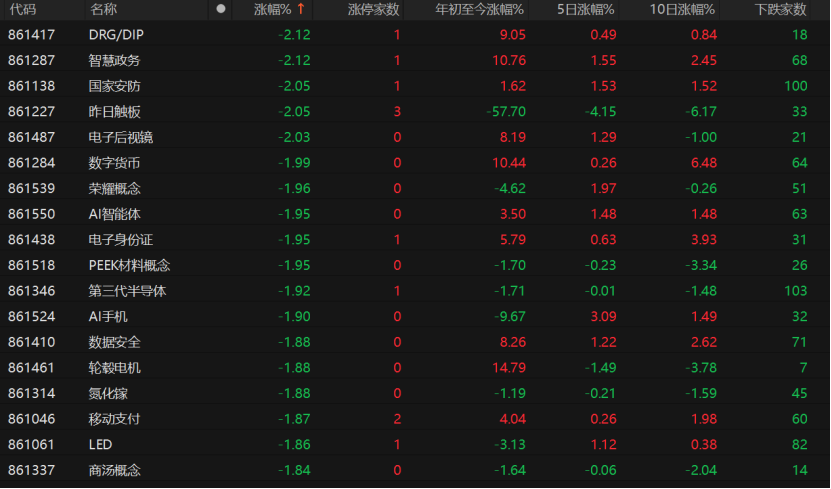831x489 pixels.
Task: Open the AI手机 sector
Action: [x=108, y=316]
